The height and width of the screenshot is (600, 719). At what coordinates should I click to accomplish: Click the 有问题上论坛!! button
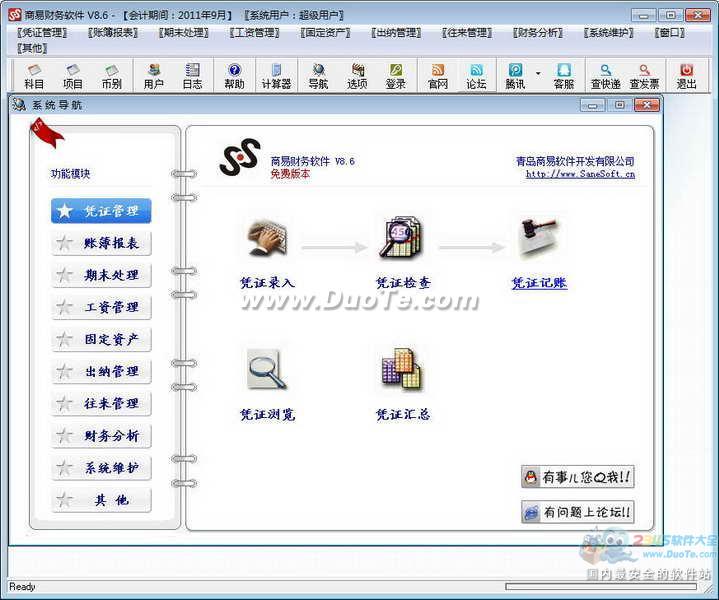[578, 512]
